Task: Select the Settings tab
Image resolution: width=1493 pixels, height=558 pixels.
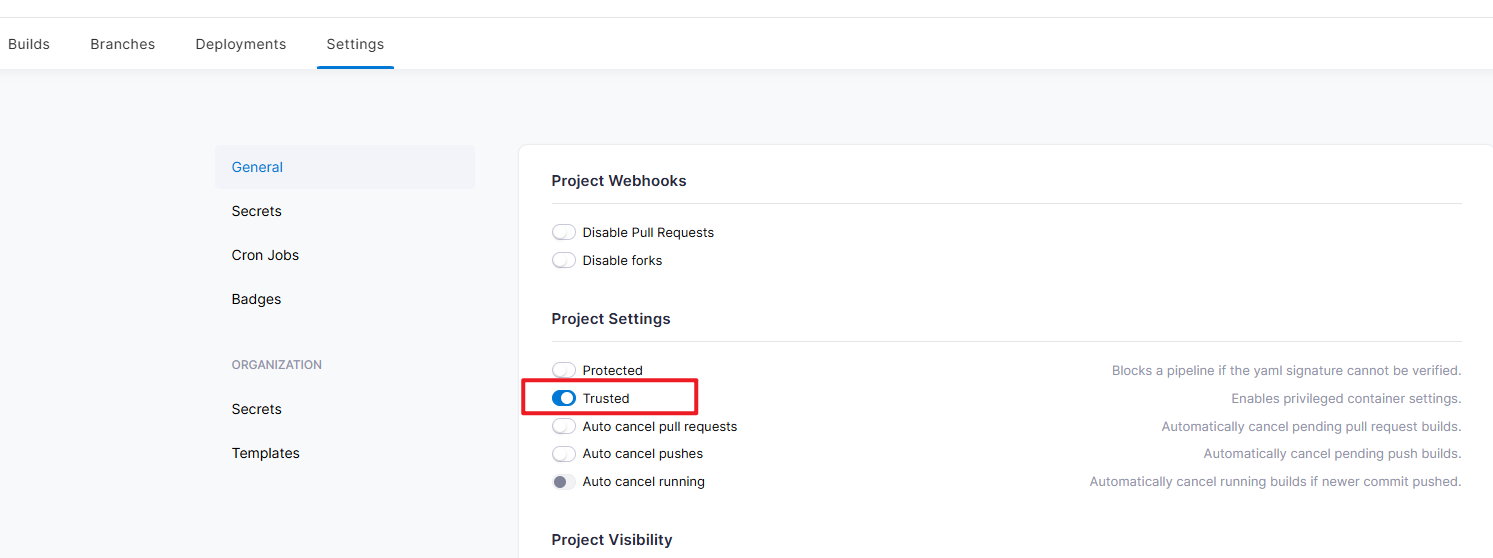Action: click(x=355, y=44)
